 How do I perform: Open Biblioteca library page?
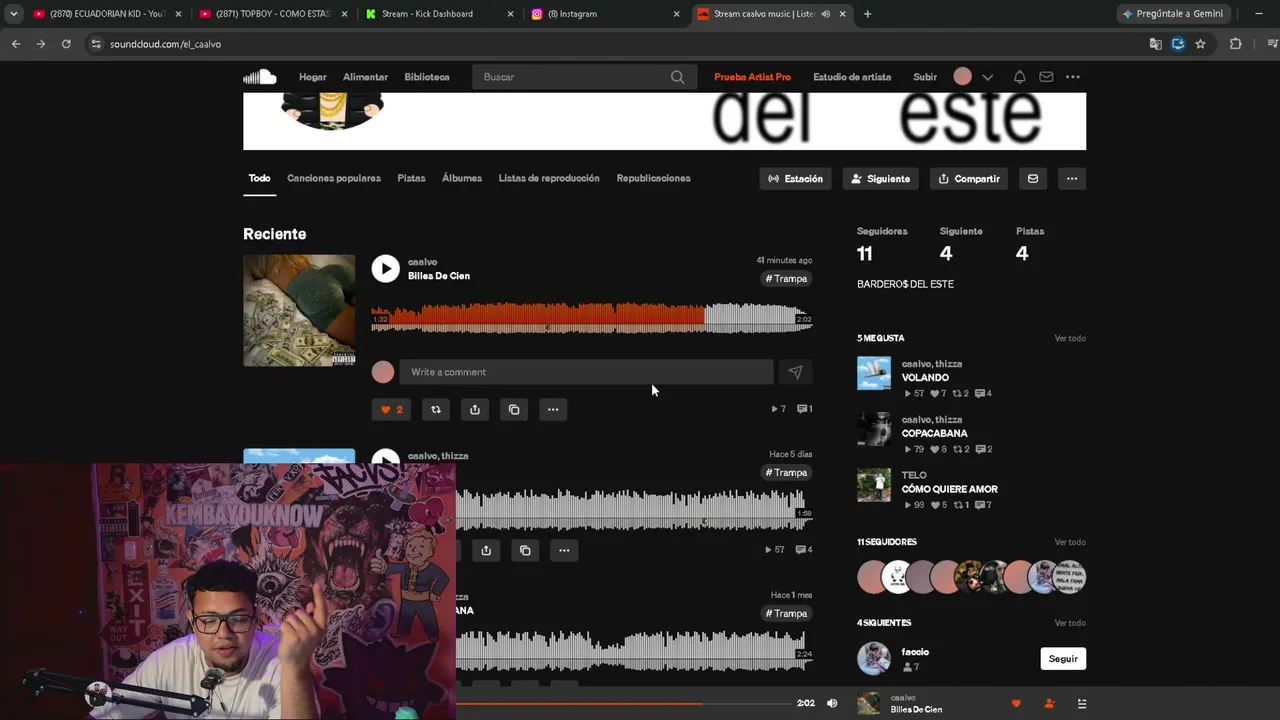[x=427, y=77]
